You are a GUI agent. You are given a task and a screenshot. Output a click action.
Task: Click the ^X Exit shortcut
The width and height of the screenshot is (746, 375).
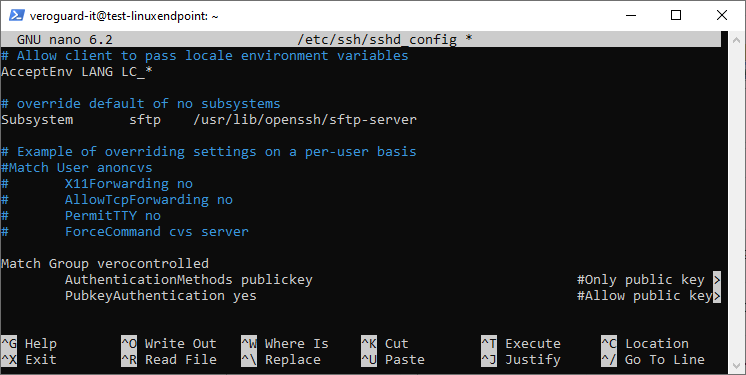click(x=29, y=360)
